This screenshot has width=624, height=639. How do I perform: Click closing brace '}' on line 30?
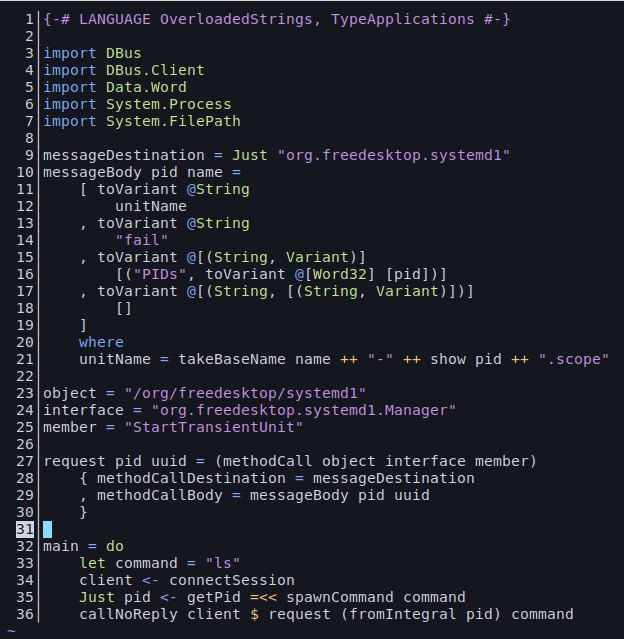(x=83, y=512)
